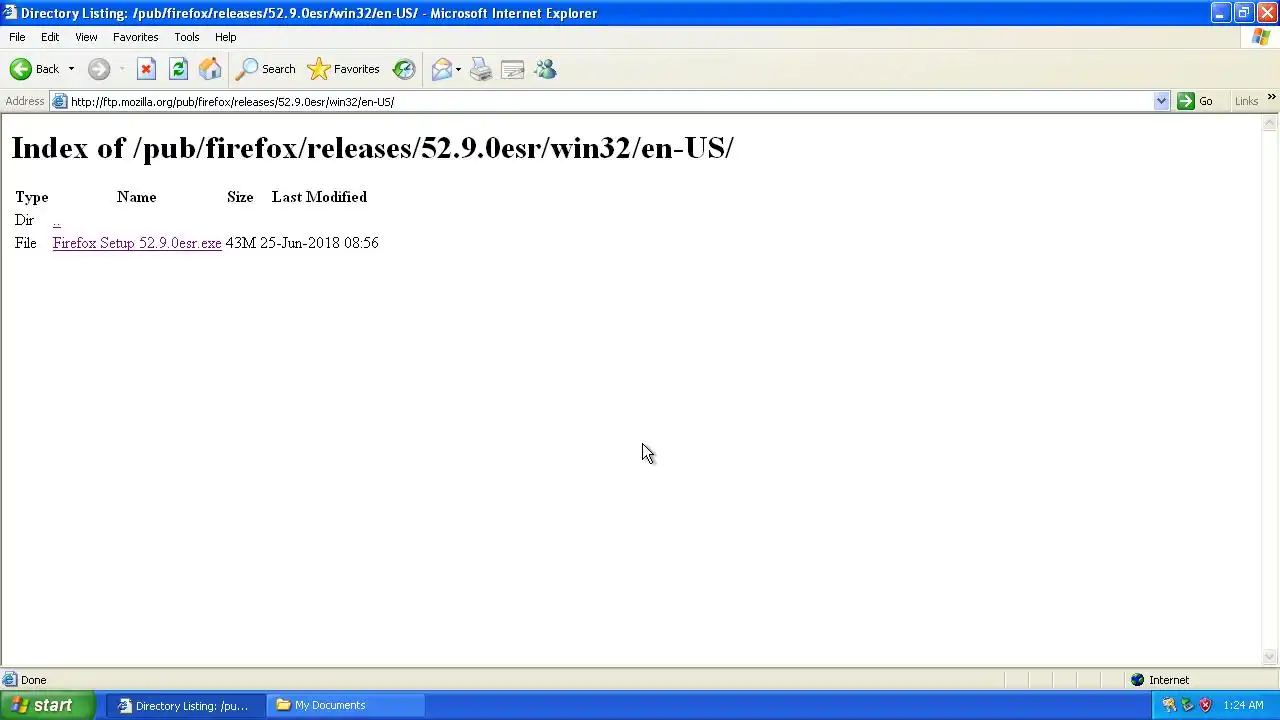Screen dimensions: 1280x720
Task: Open the Edit menu
Action: point(50,37)
